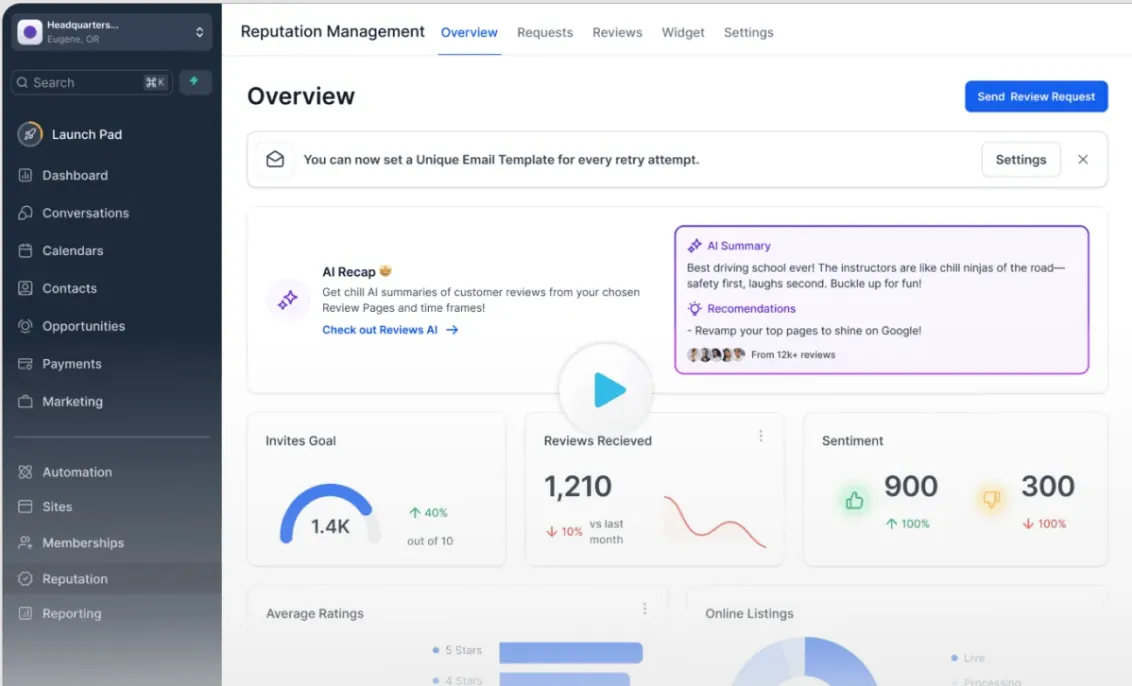1132x686 pixels.
Task: Select the 5 Stars legend dot
Action: [435, 650]
